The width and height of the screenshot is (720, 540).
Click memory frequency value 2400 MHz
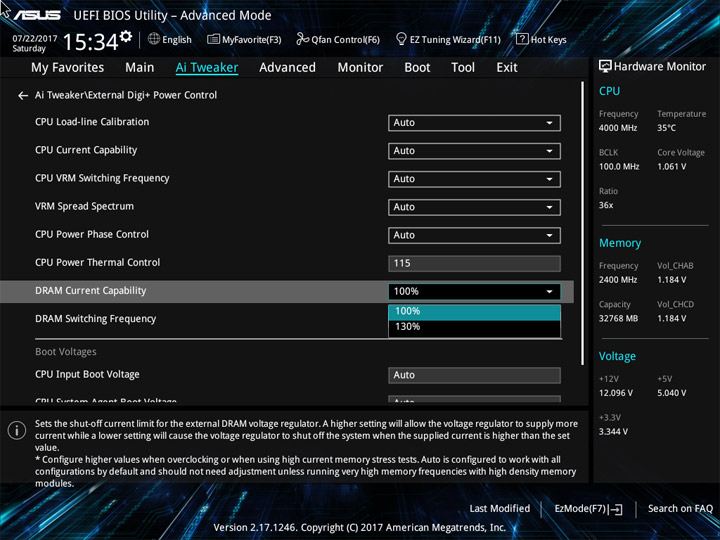(618, 280)
